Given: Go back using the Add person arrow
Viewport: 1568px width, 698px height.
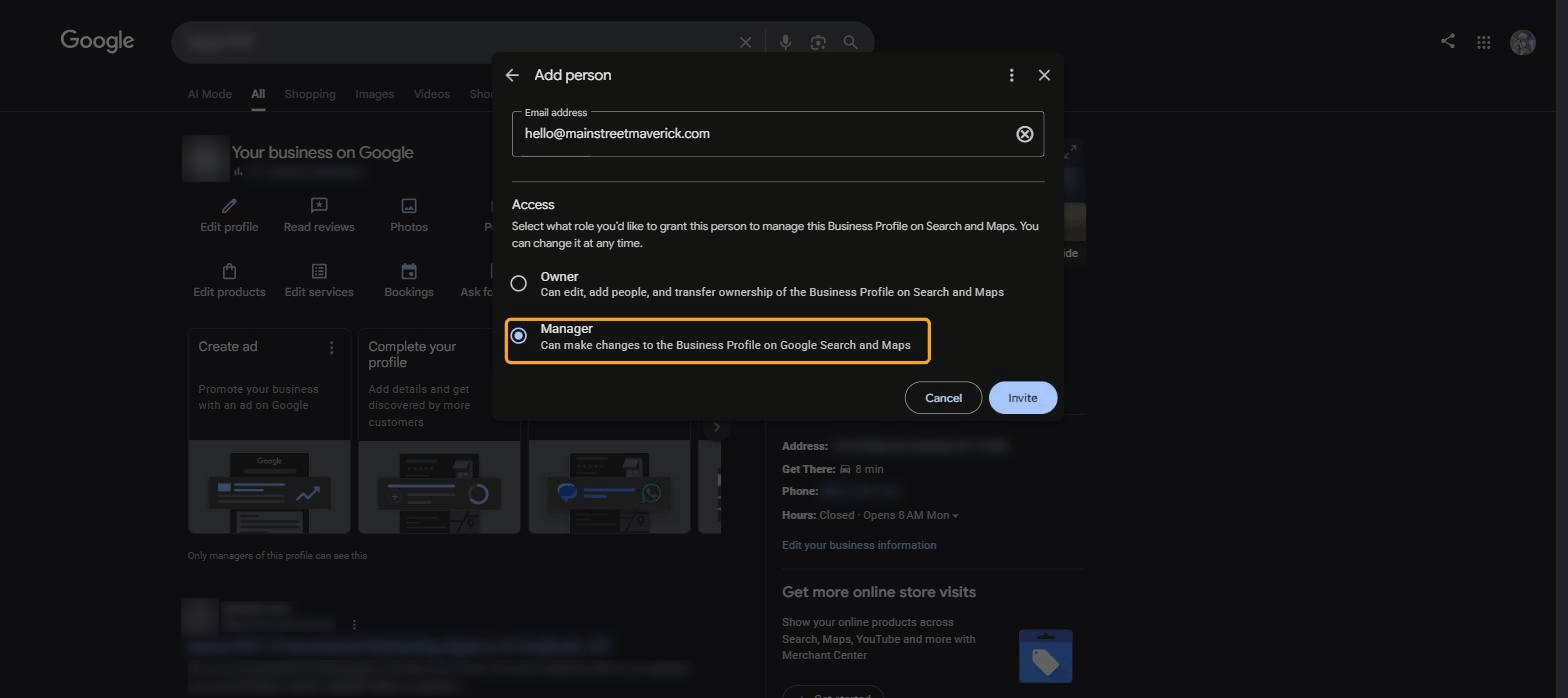Looking at the screenshot, I should (512, 75).
